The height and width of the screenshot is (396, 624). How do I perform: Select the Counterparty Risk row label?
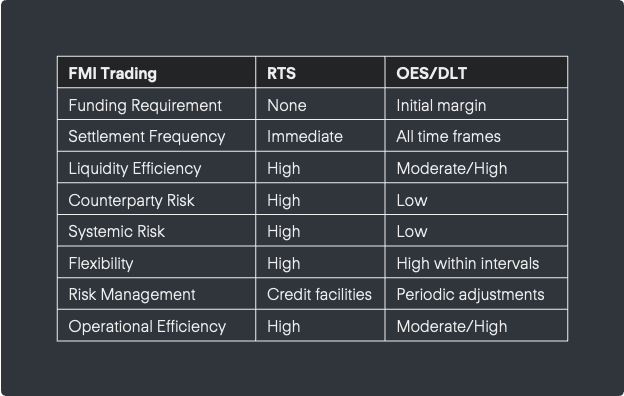(x=156, y=199)
